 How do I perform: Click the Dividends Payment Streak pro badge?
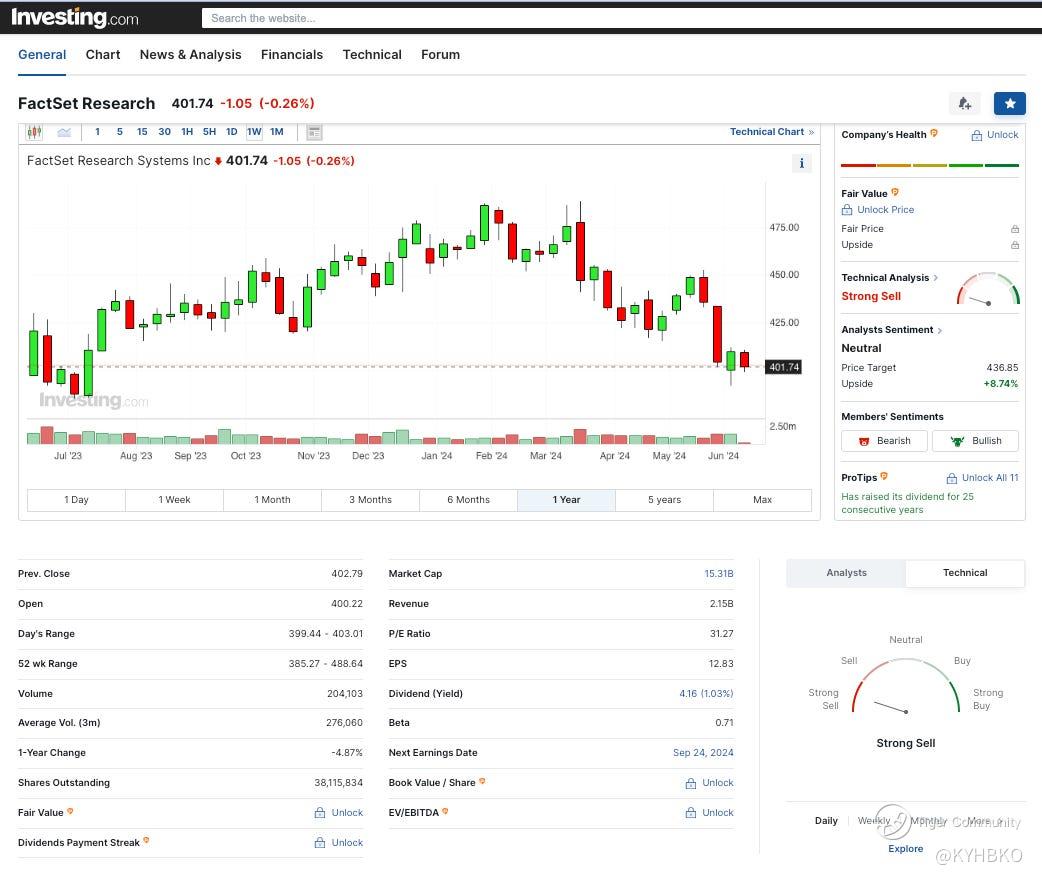pos(146,840)
